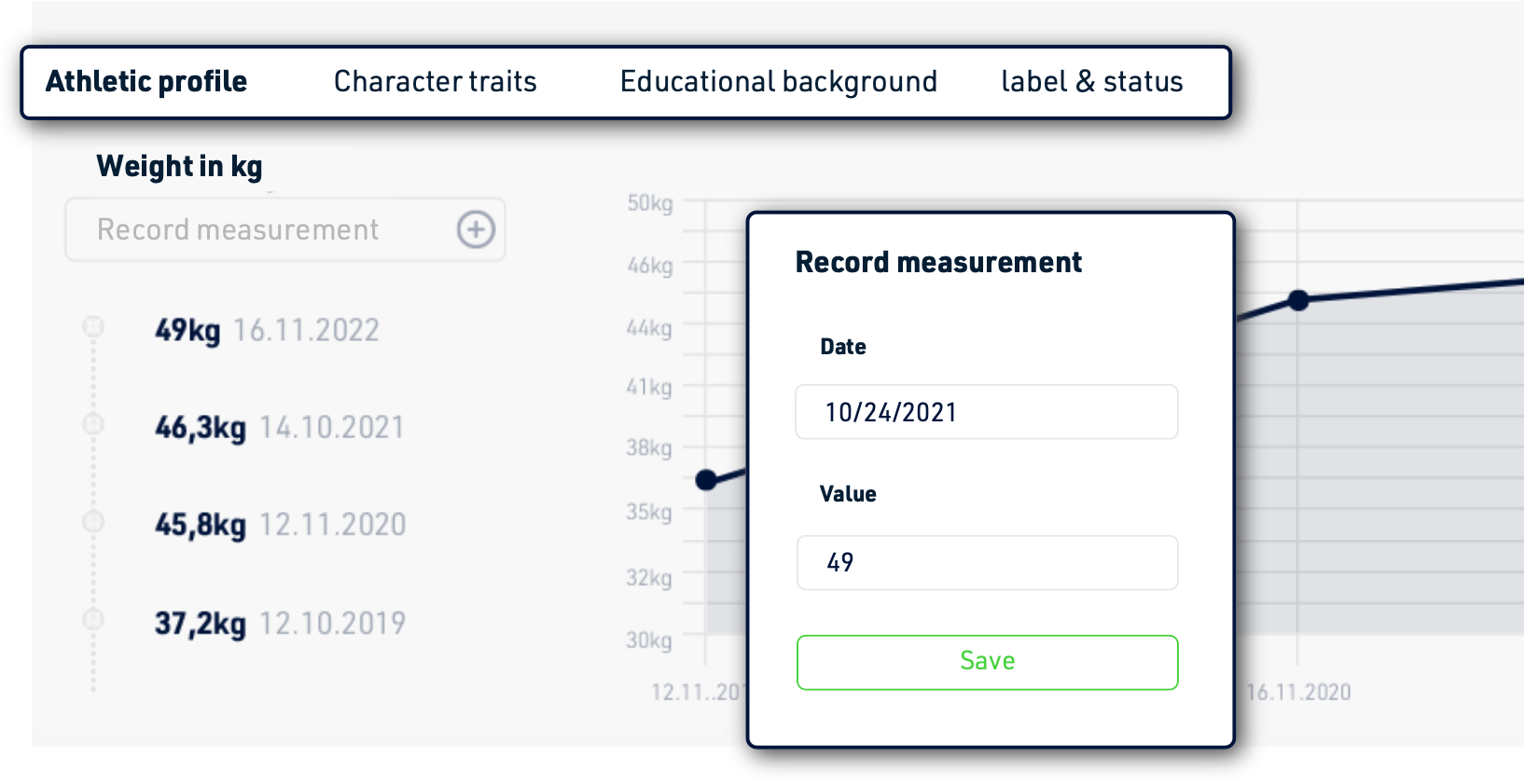The image size is (1525, 784).
Task: Click timeline marker beside 46,3kg entry
Action: tap(93, 424)
